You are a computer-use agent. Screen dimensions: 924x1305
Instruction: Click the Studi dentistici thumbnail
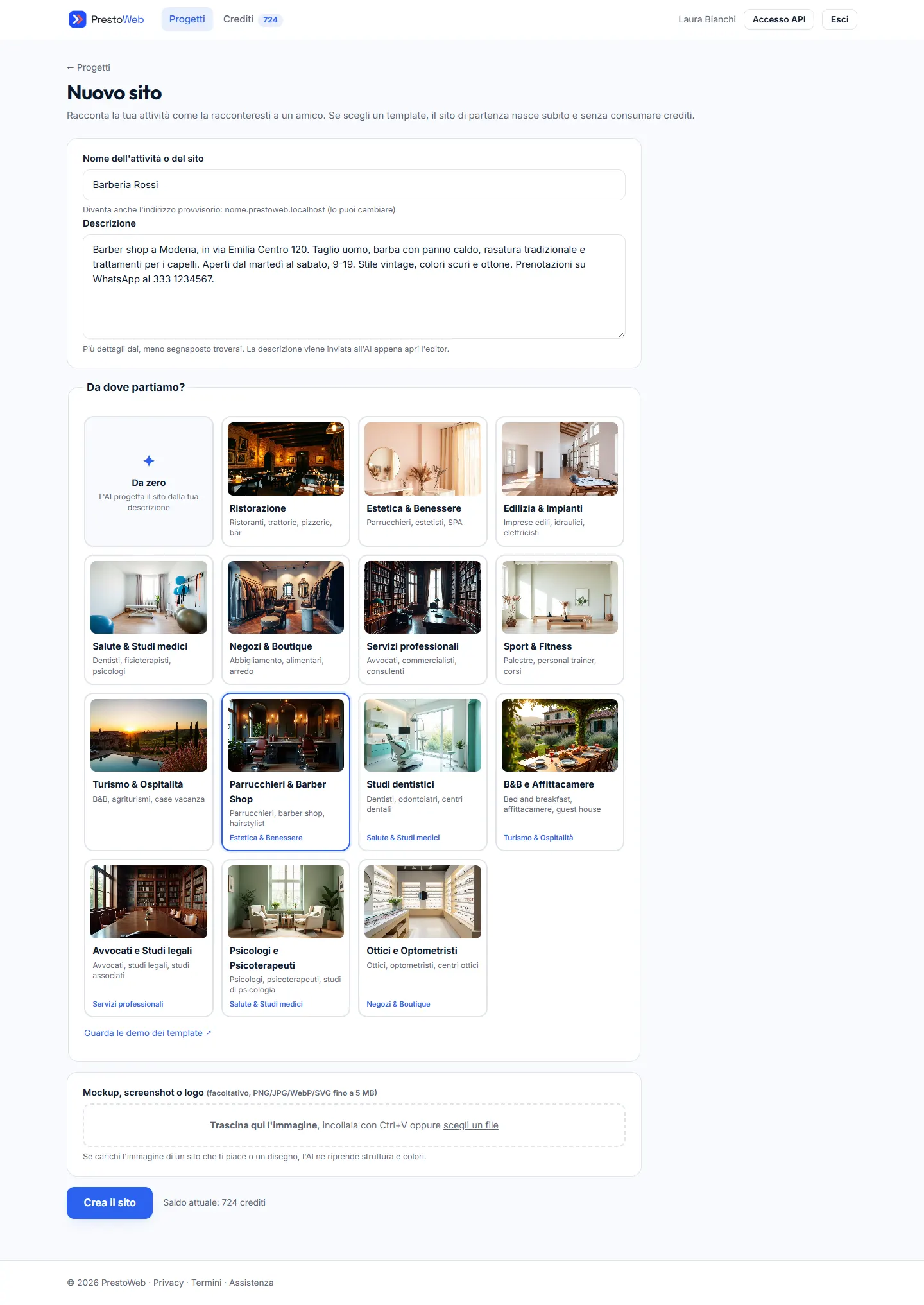[x=422, y=735]
